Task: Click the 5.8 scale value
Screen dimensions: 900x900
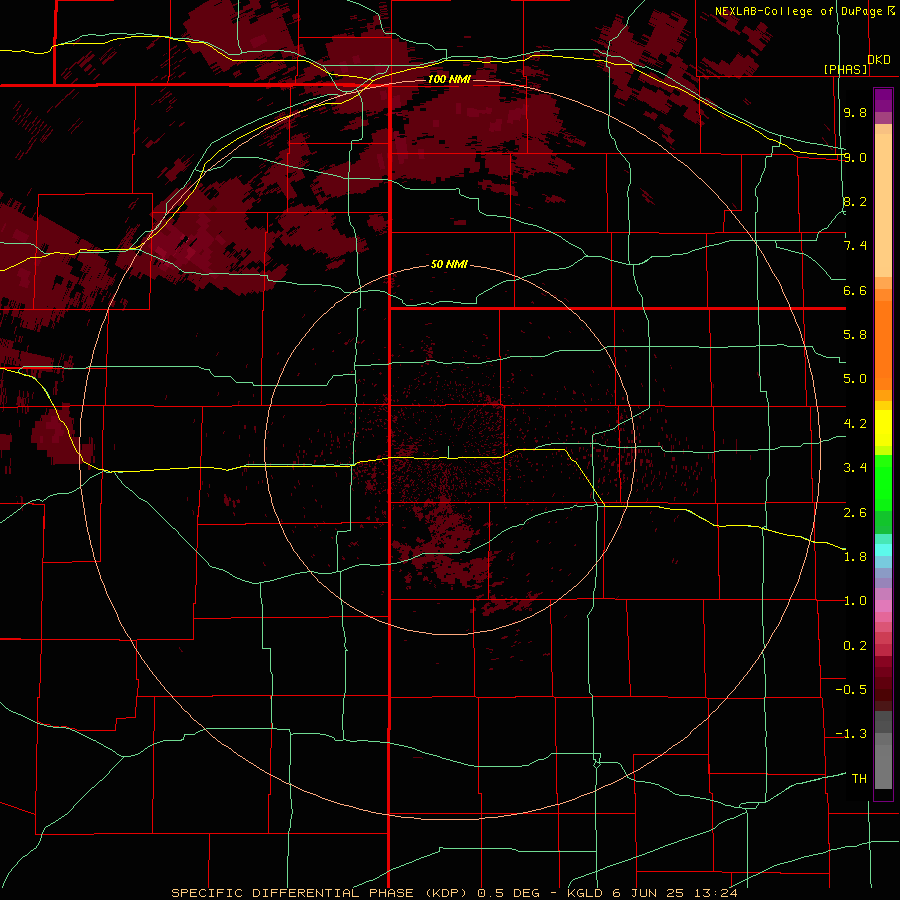Action: pos(855,335)
